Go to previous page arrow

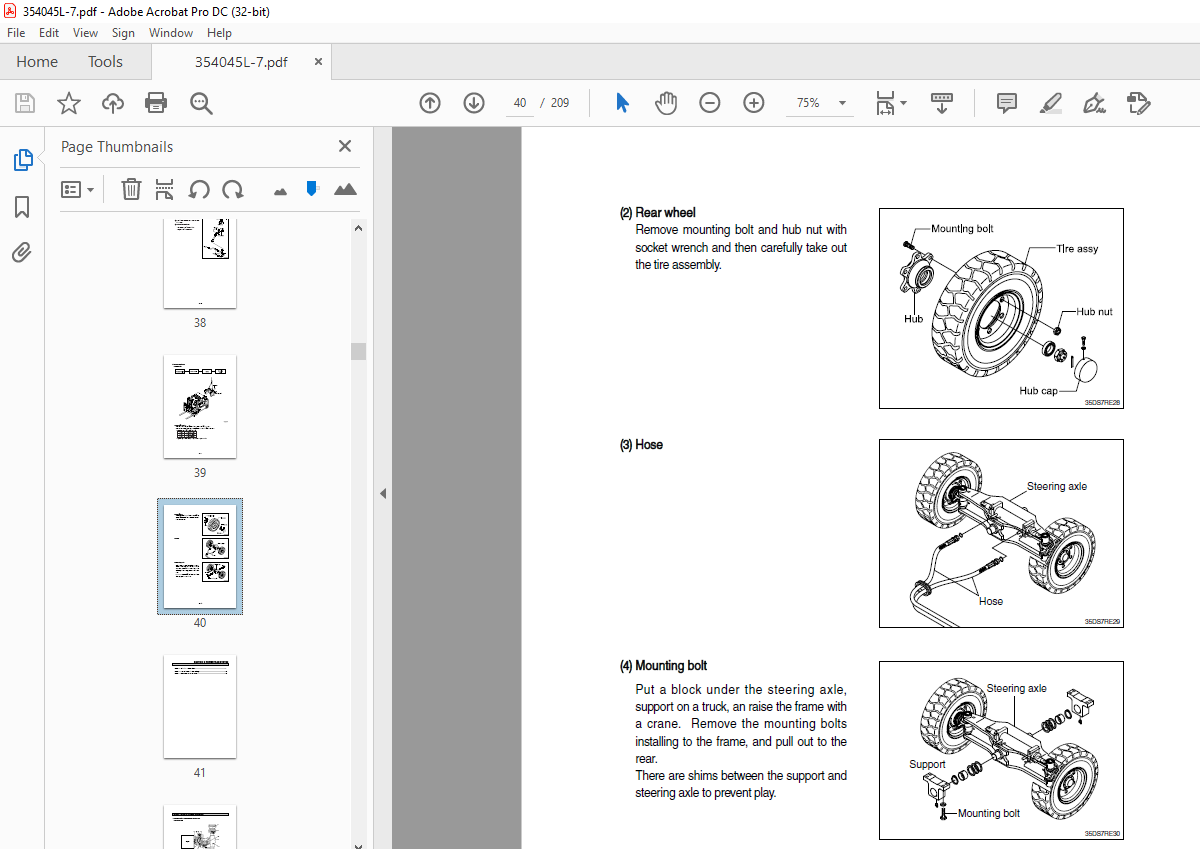coord(430,103)
